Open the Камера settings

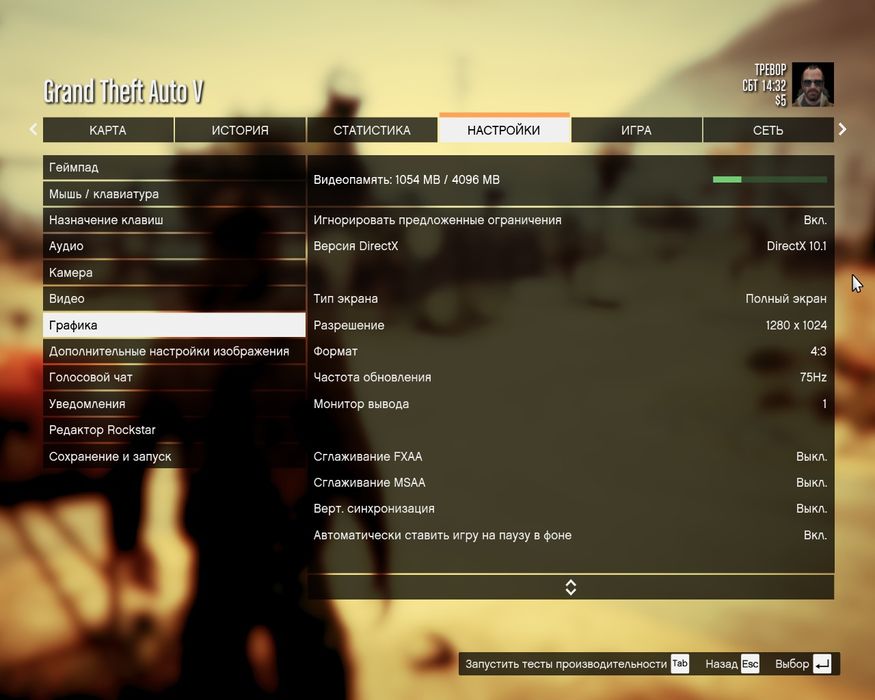[174, 272]
